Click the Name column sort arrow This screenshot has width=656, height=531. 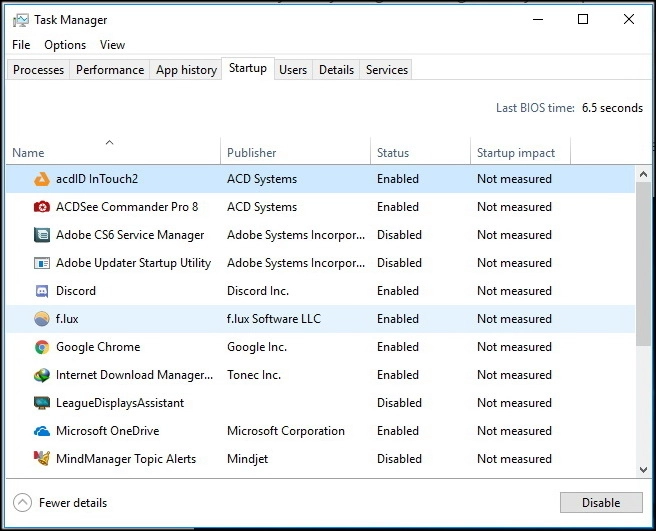click(x=110, y=142)
